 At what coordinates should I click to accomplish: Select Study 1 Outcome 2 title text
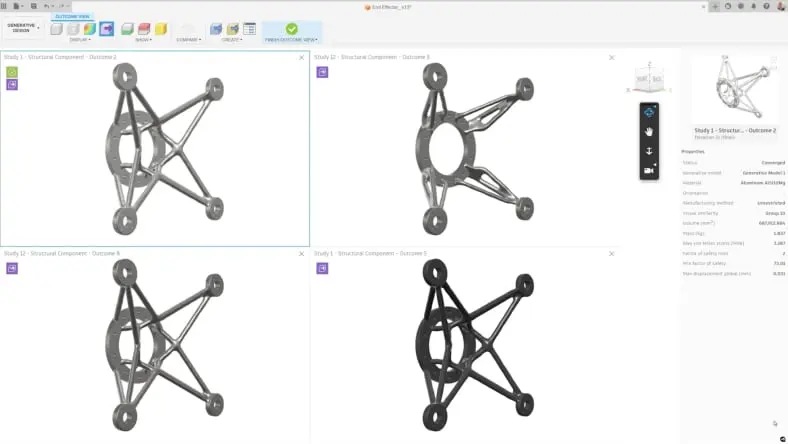60,57
